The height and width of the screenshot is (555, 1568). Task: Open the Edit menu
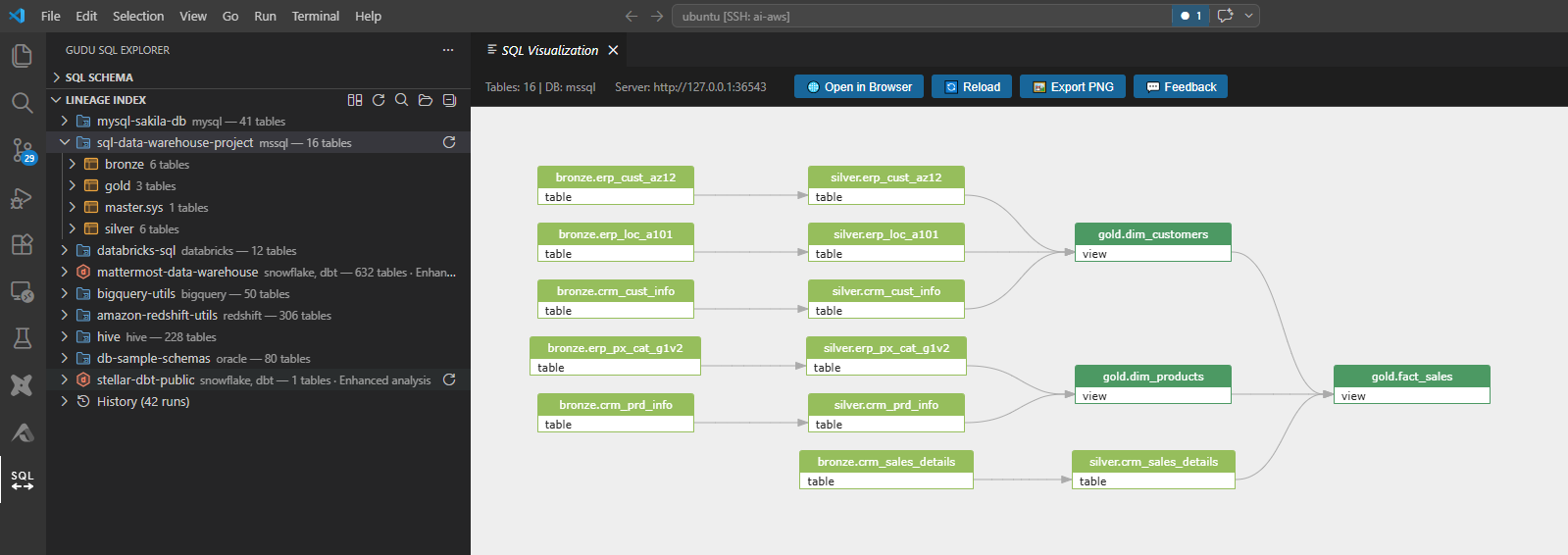coord(86,16)
